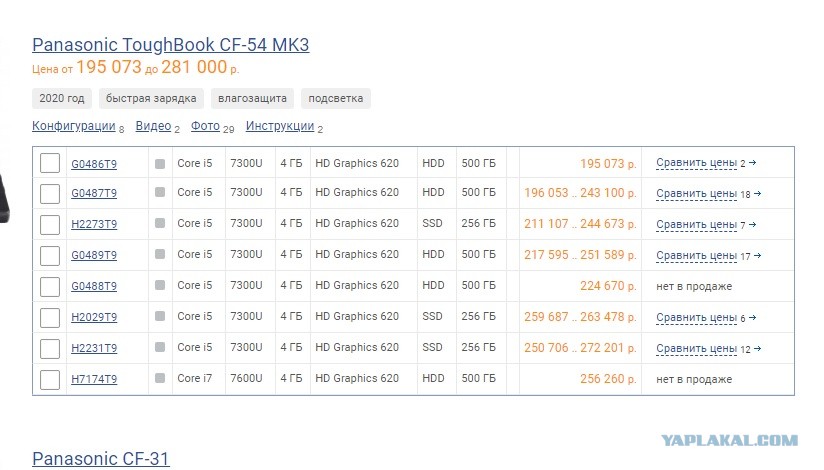Image resolution: width=824 pixels, height=470 pixels.
Task: Expand Сравнить цены 18 for G0487T9
Action: coord(708,193)
